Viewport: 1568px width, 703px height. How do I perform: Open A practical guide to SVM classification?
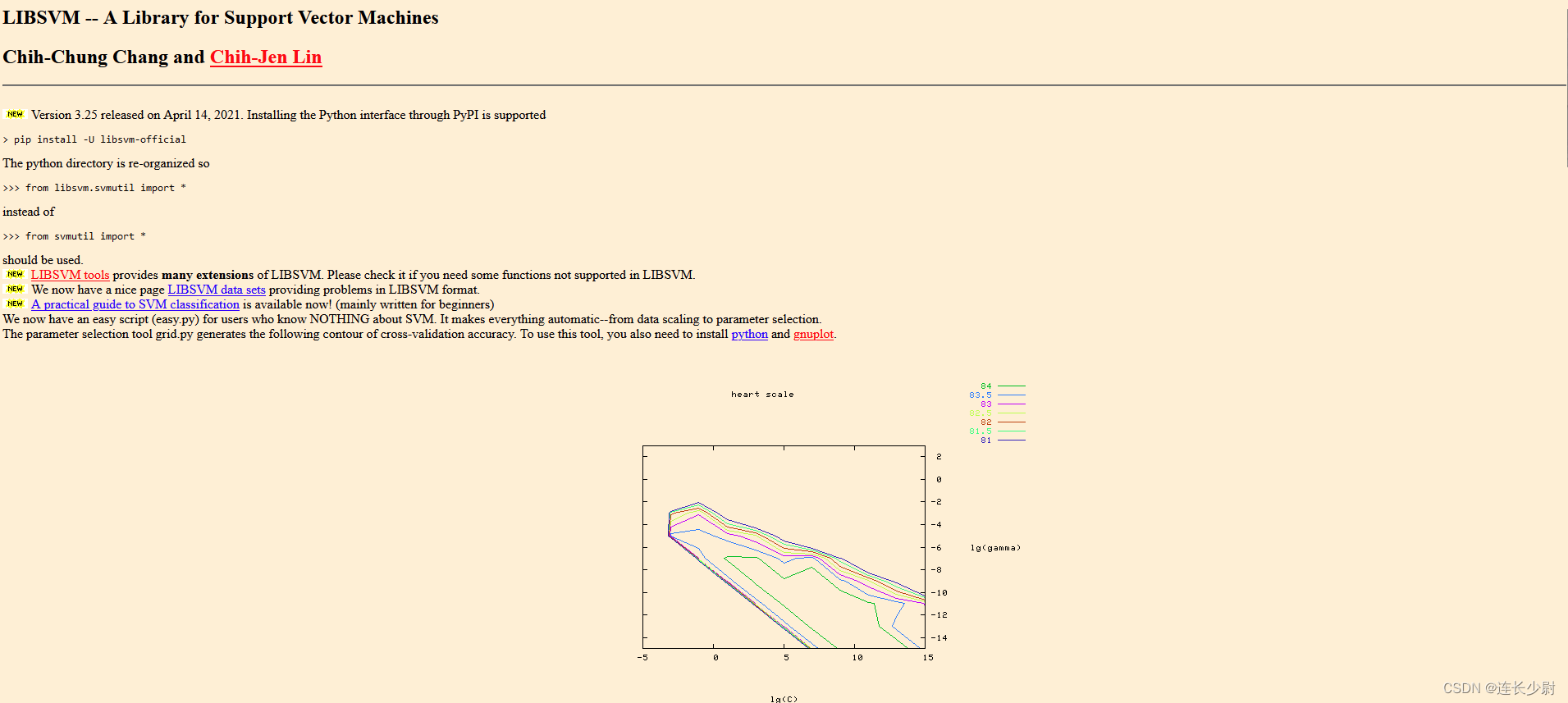click(135, 304)
